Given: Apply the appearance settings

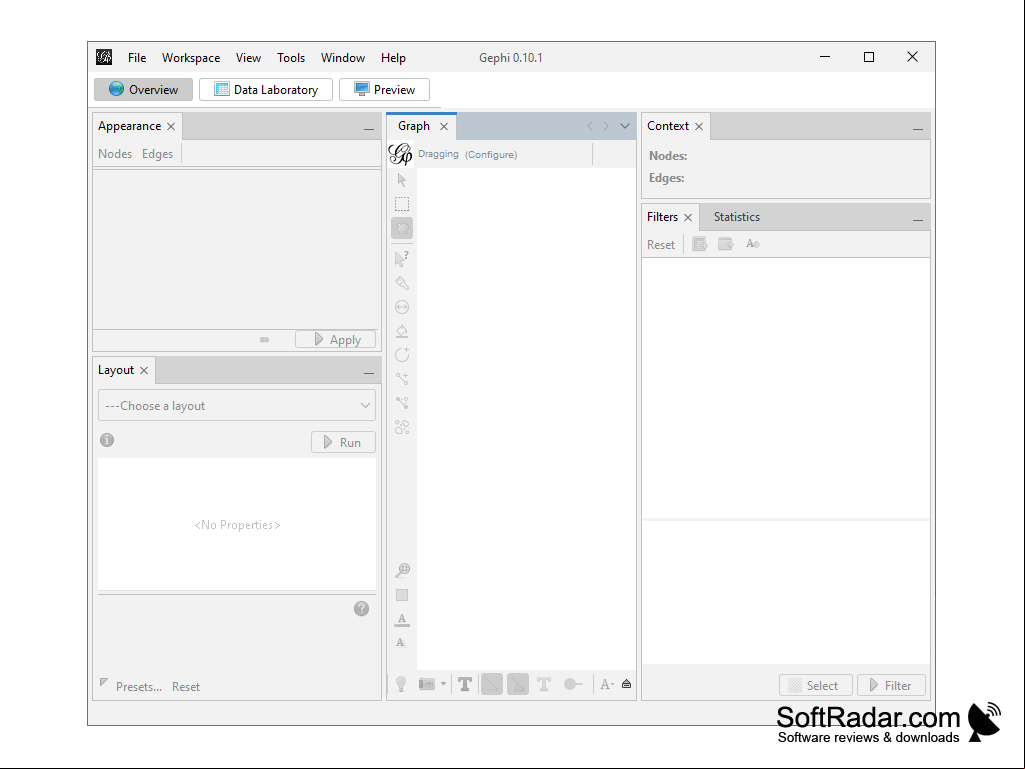Looking at the screenshot, I should point(335,339).
